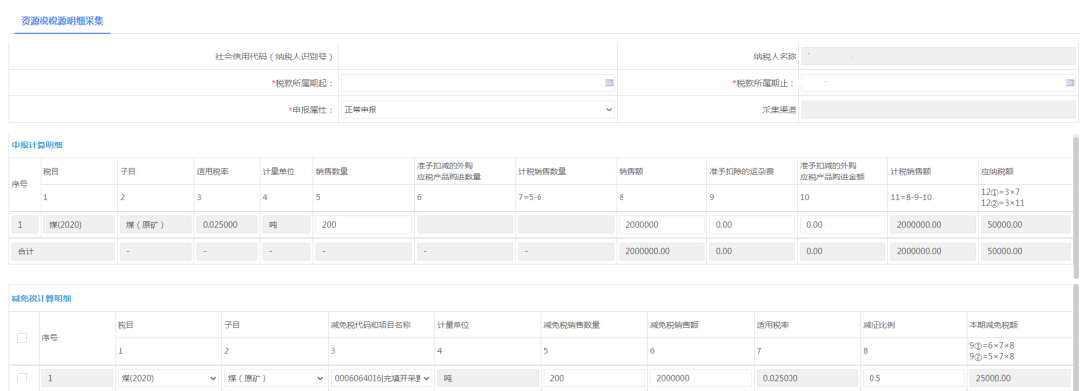The image size is (1080, 391).
Task: Click 本期减免税额 value 25000.00
Action: 1020,378
